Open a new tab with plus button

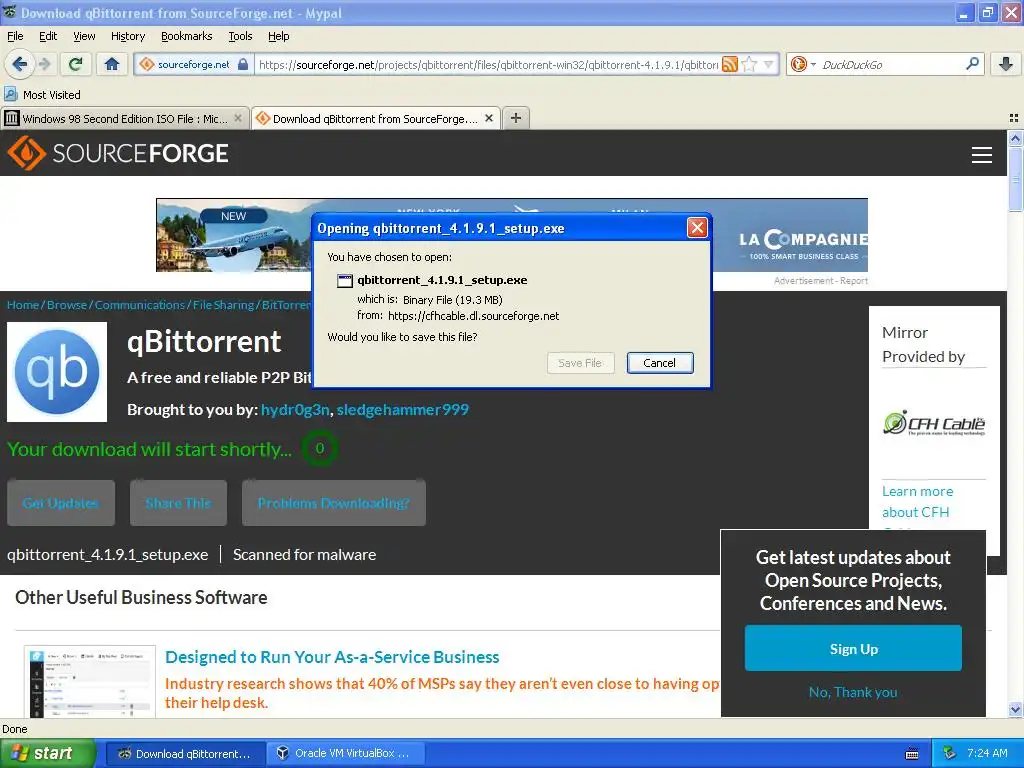(516, 118)
